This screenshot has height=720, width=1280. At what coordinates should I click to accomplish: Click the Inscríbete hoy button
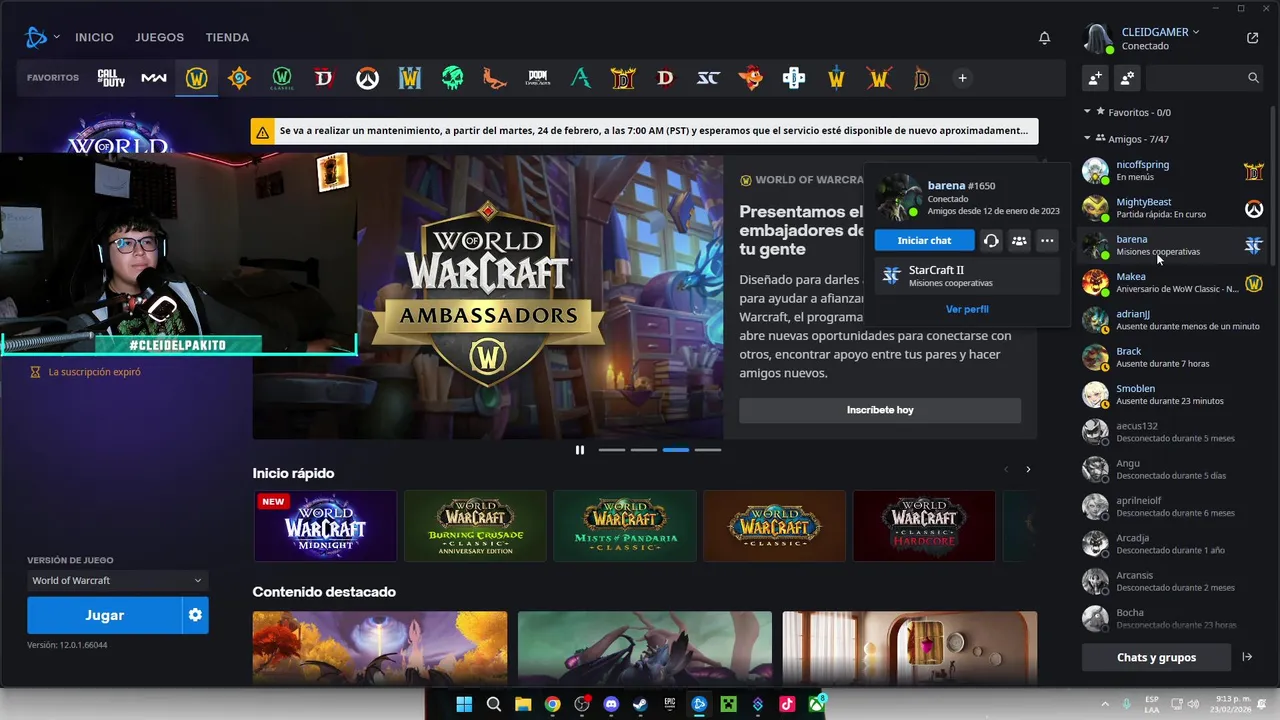click(x=880, y=410)
